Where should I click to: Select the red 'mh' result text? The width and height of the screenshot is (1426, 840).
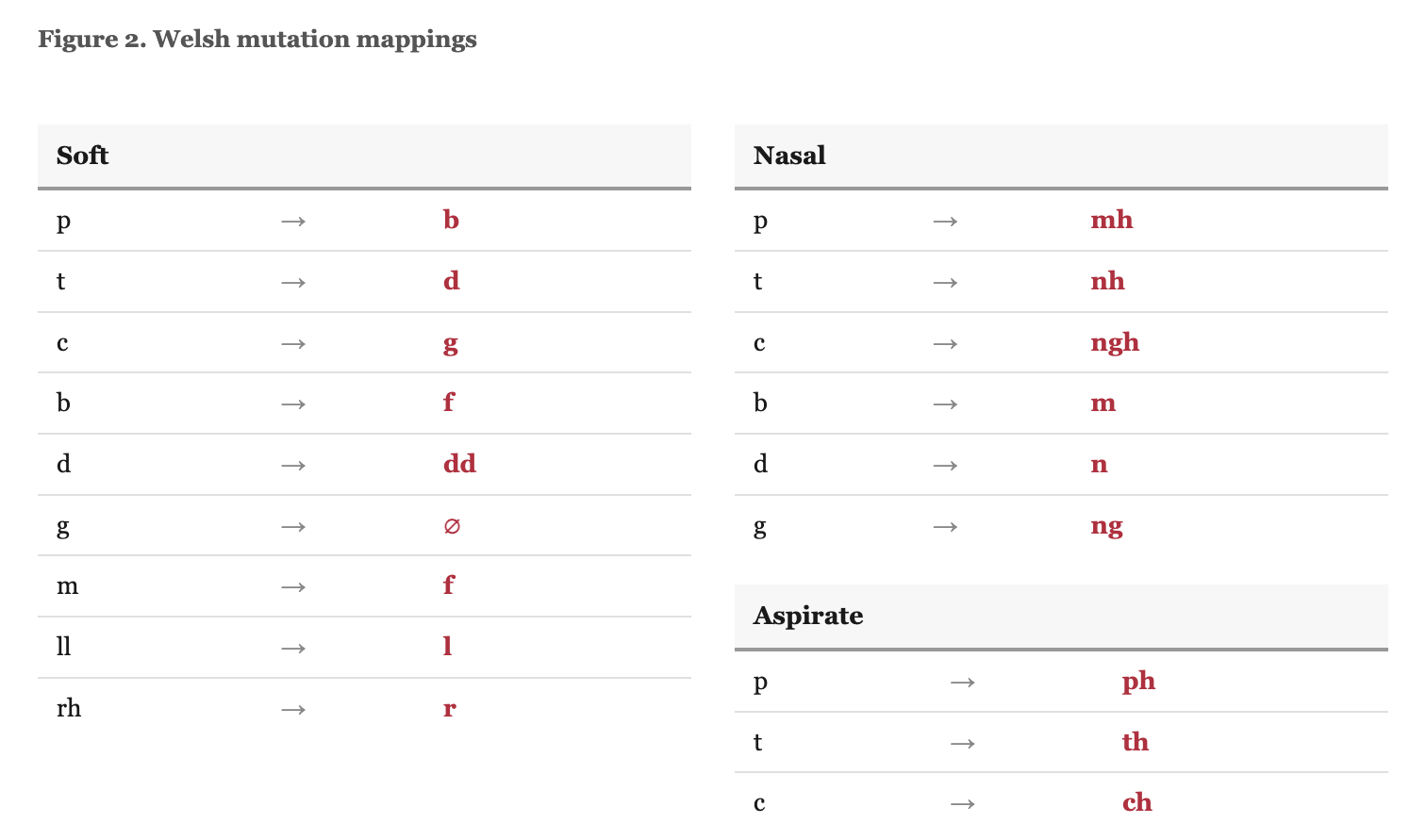(x=1112, y=221)
